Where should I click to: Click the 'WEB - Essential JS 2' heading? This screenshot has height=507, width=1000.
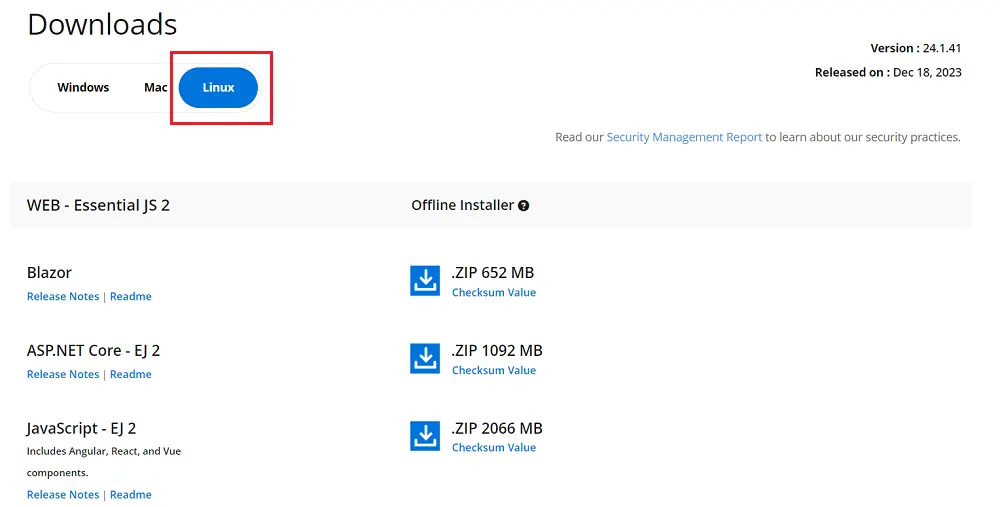coord(98,205)
